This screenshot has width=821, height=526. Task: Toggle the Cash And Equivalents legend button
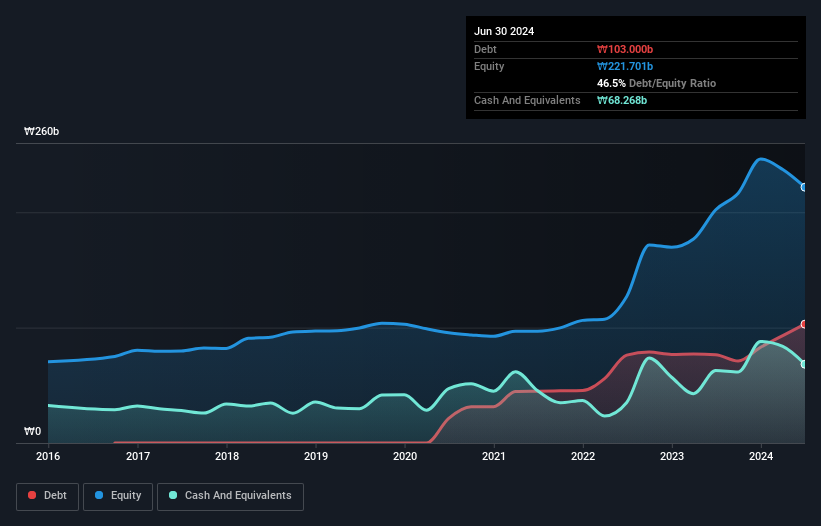point(230,496)
